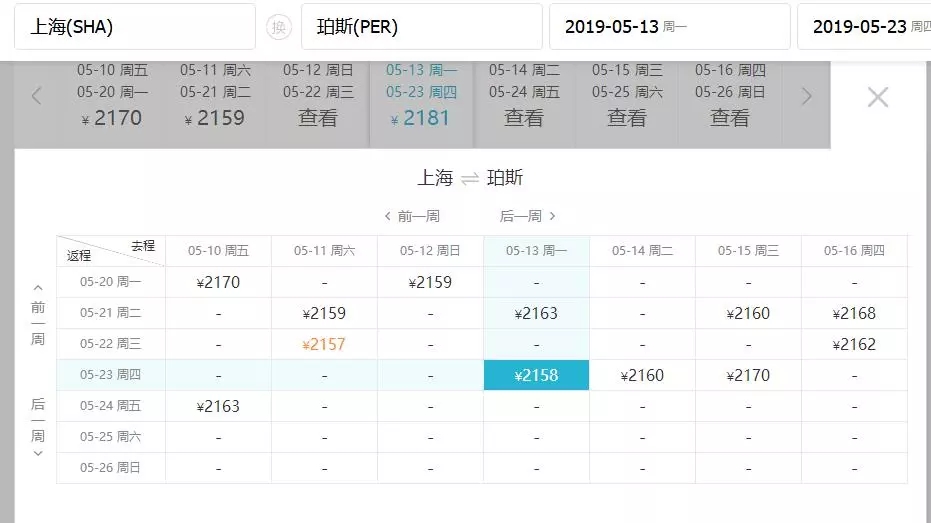This screenshot has height=523, width=931.
Task: Select ¥2162 fare for 05-16 and 05-22
Action: click(x=854, y=344)
